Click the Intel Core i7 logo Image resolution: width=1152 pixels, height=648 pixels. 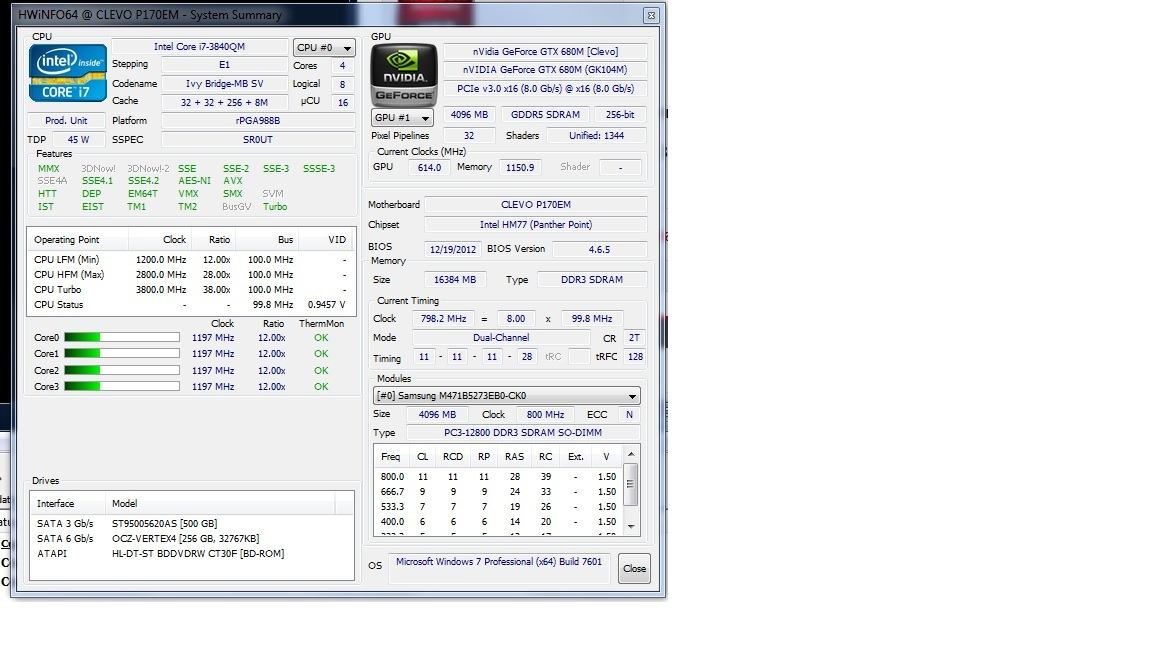point(68,73)
